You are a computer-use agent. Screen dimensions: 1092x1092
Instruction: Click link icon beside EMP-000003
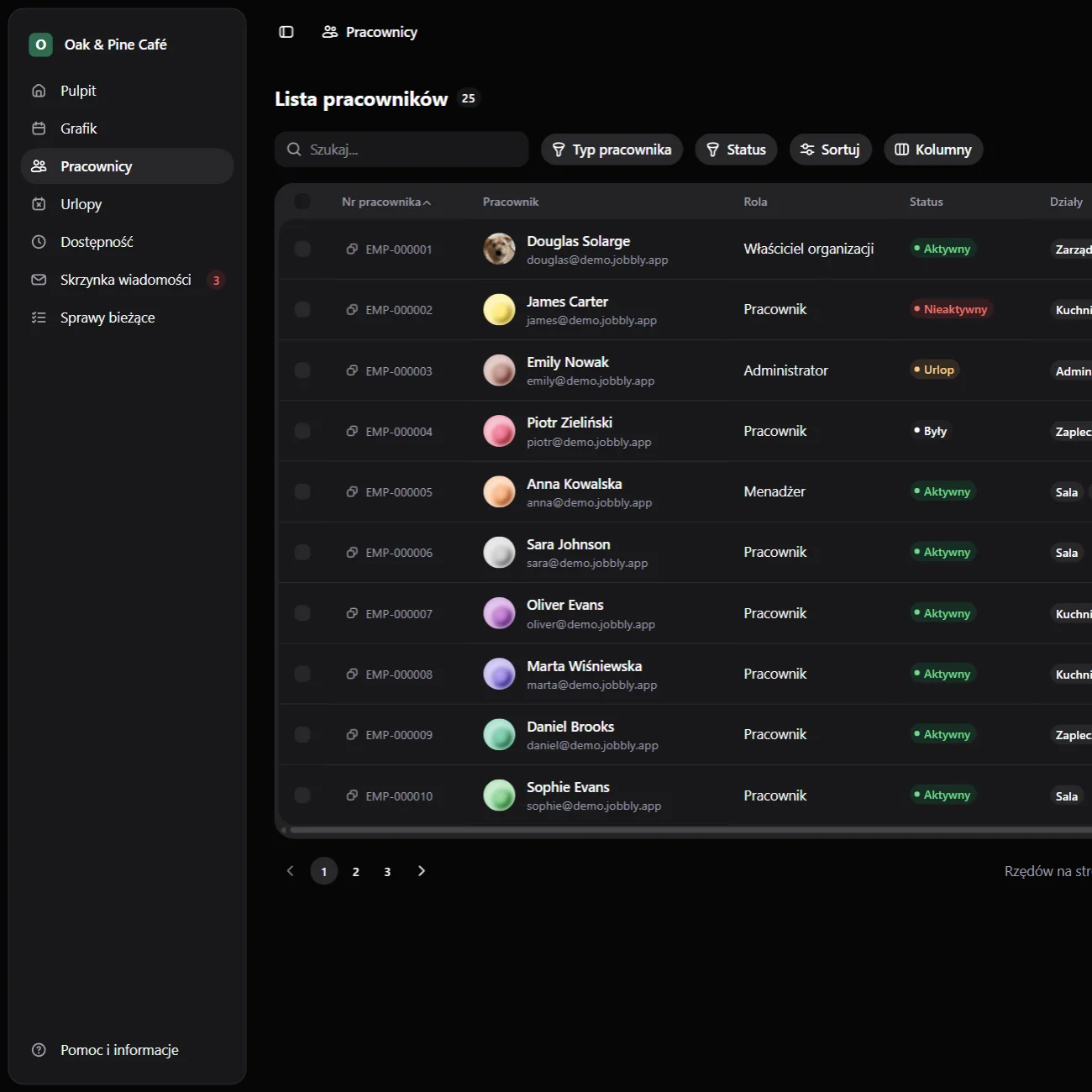click(352, 370)
